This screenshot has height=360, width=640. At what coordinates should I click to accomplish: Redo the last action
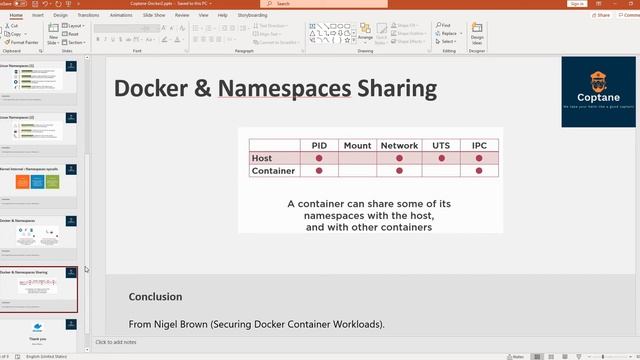(58, 4)
